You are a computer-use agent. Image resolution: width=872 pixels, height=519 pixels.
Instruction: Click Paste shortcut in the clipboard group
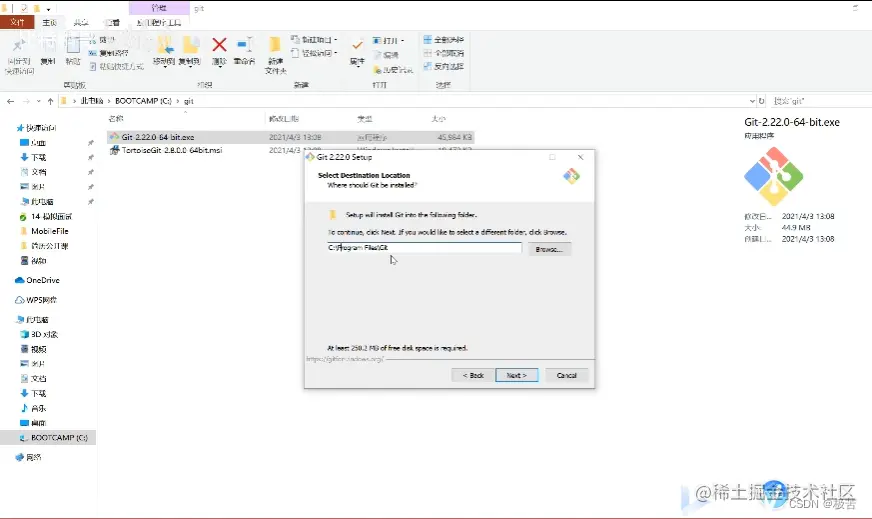pos(116,66)
